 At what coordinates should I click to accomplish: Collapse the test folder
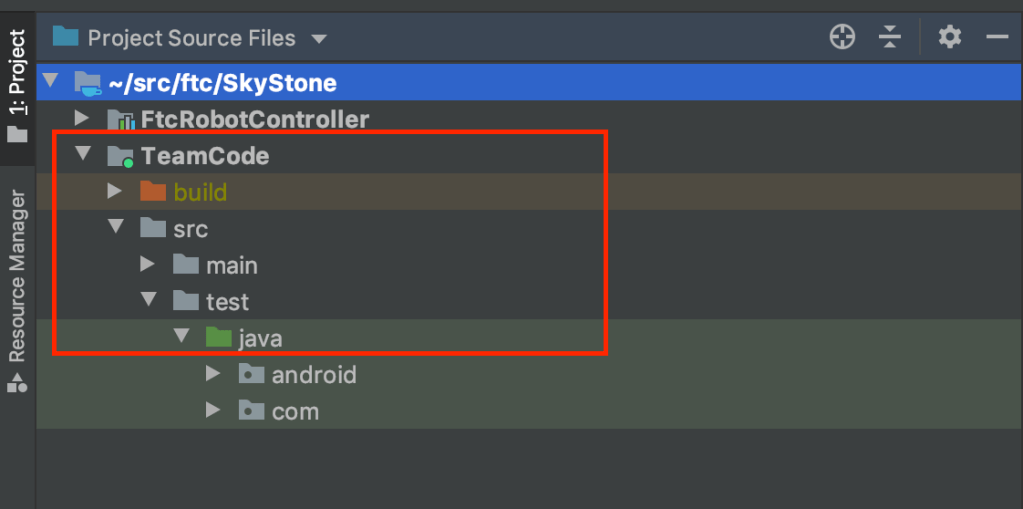[x=148, y=300]
